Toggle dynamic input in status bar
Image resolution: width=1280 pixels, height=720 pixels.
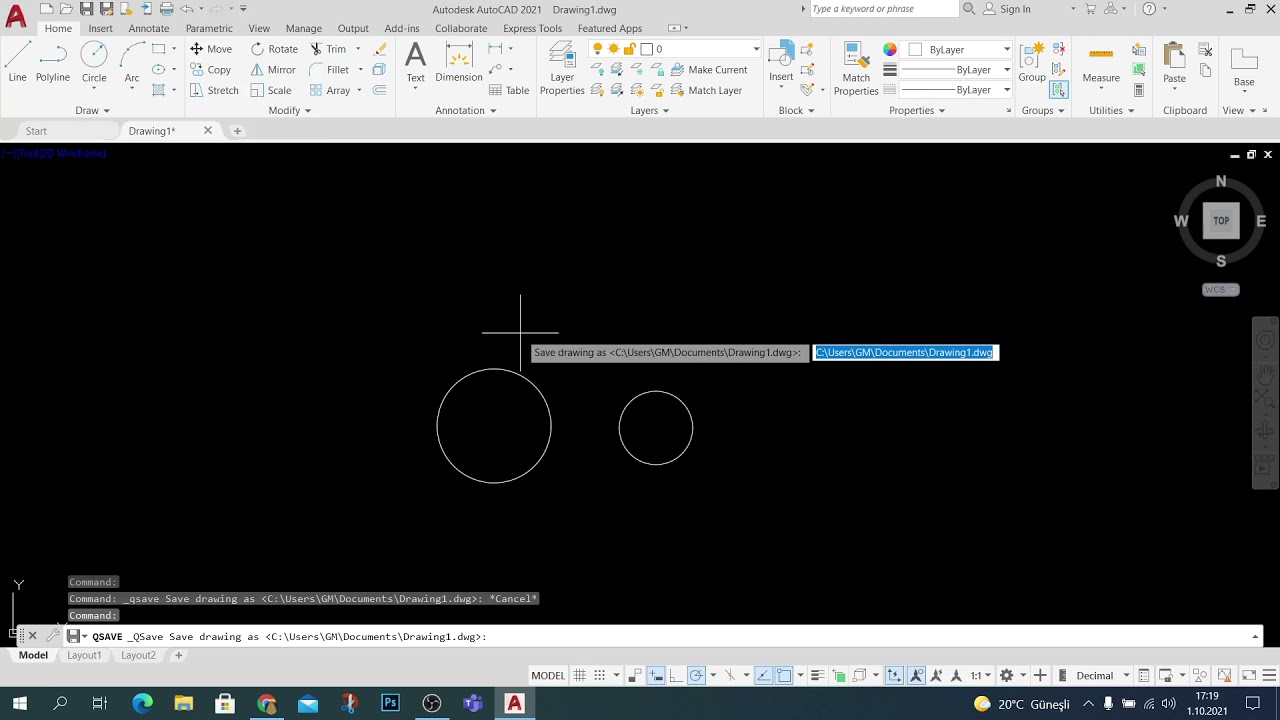tap(655, 675)
